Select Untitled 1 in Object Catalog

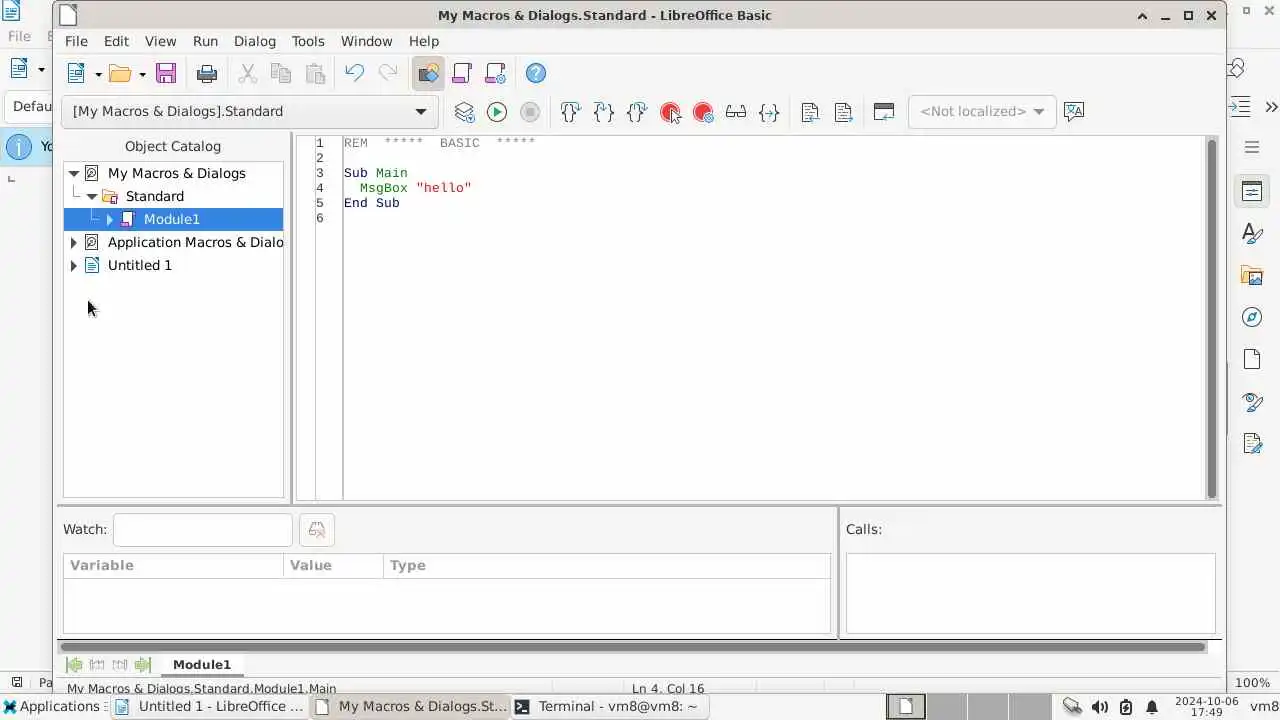tap(140, 265)
